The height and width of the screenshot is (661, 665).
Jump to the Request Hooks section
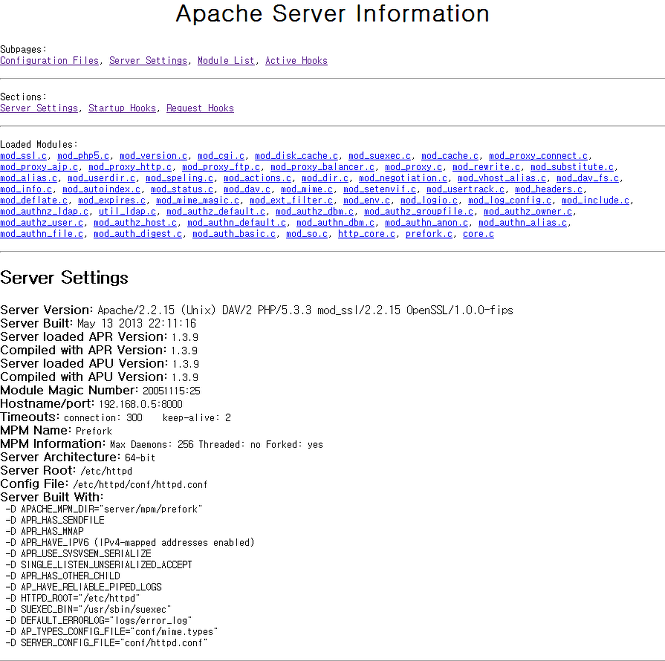(x=200, y=108)
